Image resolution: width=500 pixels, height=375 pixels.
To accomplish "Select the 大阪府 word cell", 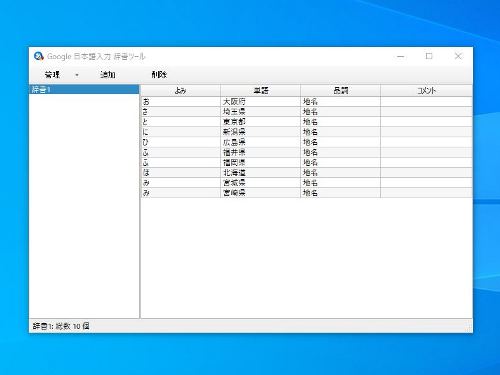I will (260, 102).
